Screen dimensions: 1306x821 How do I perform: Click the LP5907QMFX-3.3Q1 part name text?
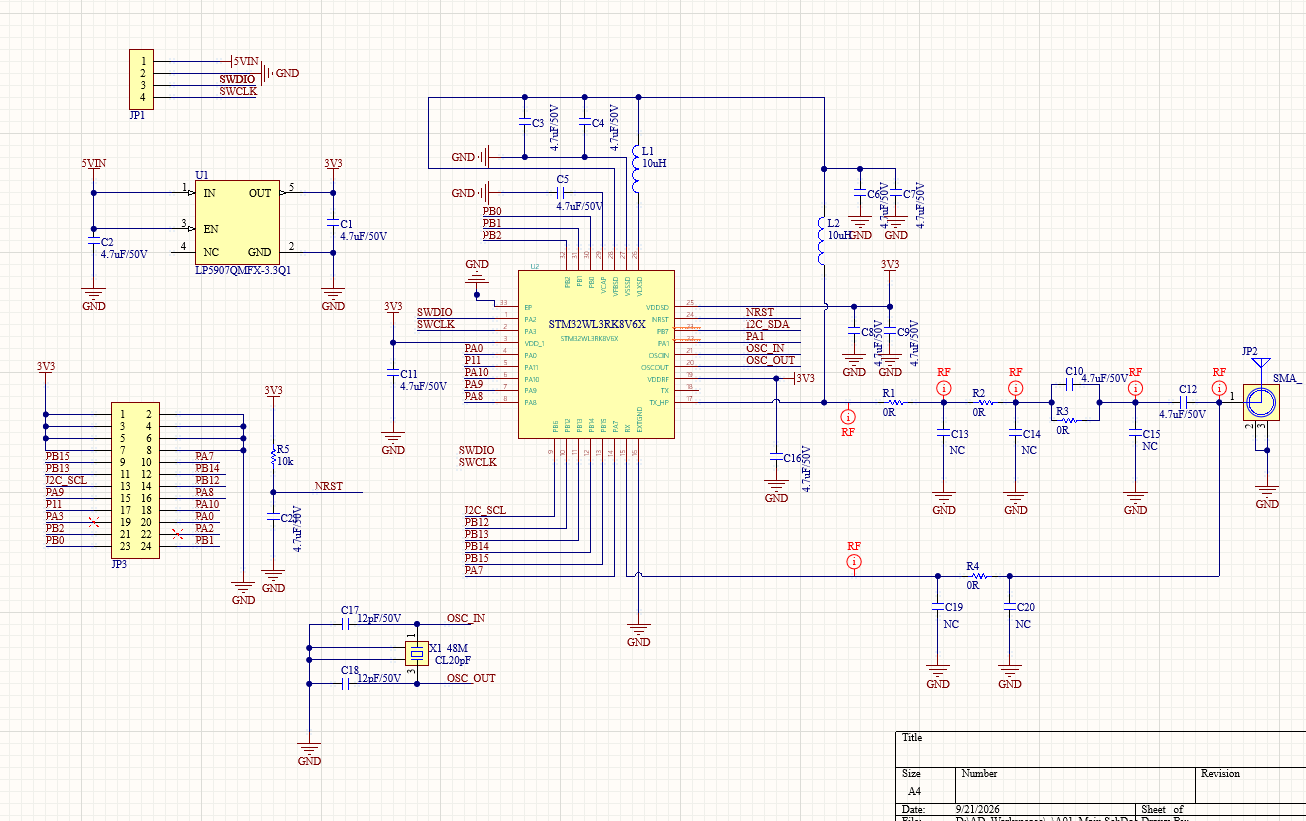243,271
